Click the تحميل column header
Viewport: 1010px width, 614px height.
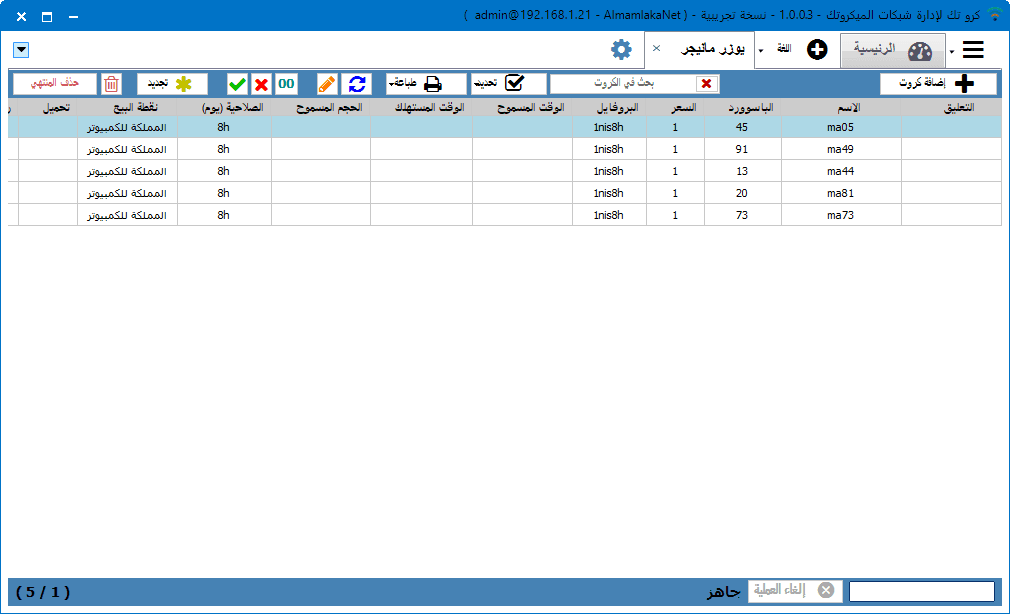(x=48, y=108)
